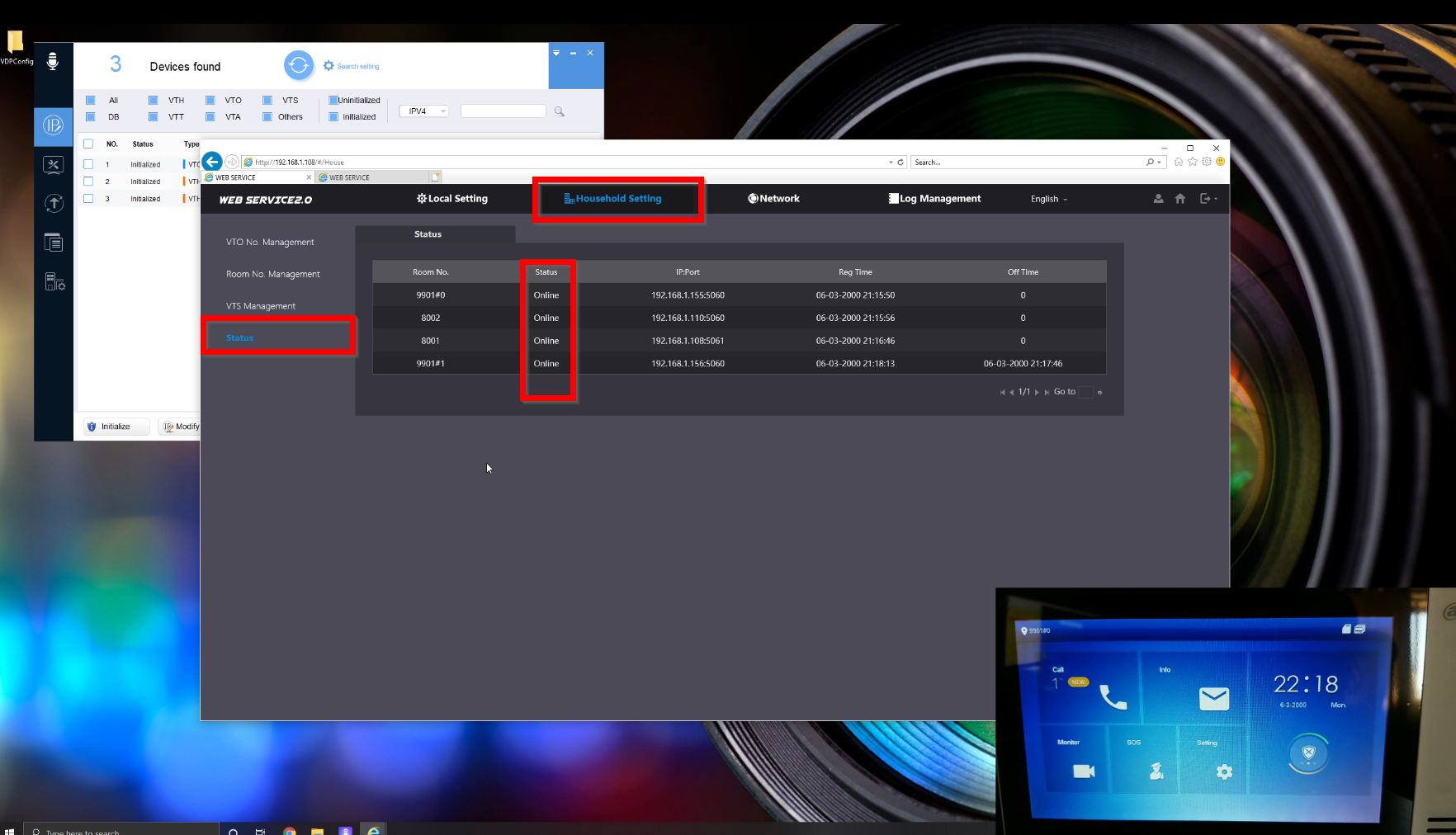Toggle the VTT filter checkbox
Screen dimensions: 1456x835
click(x=153, y=117)
